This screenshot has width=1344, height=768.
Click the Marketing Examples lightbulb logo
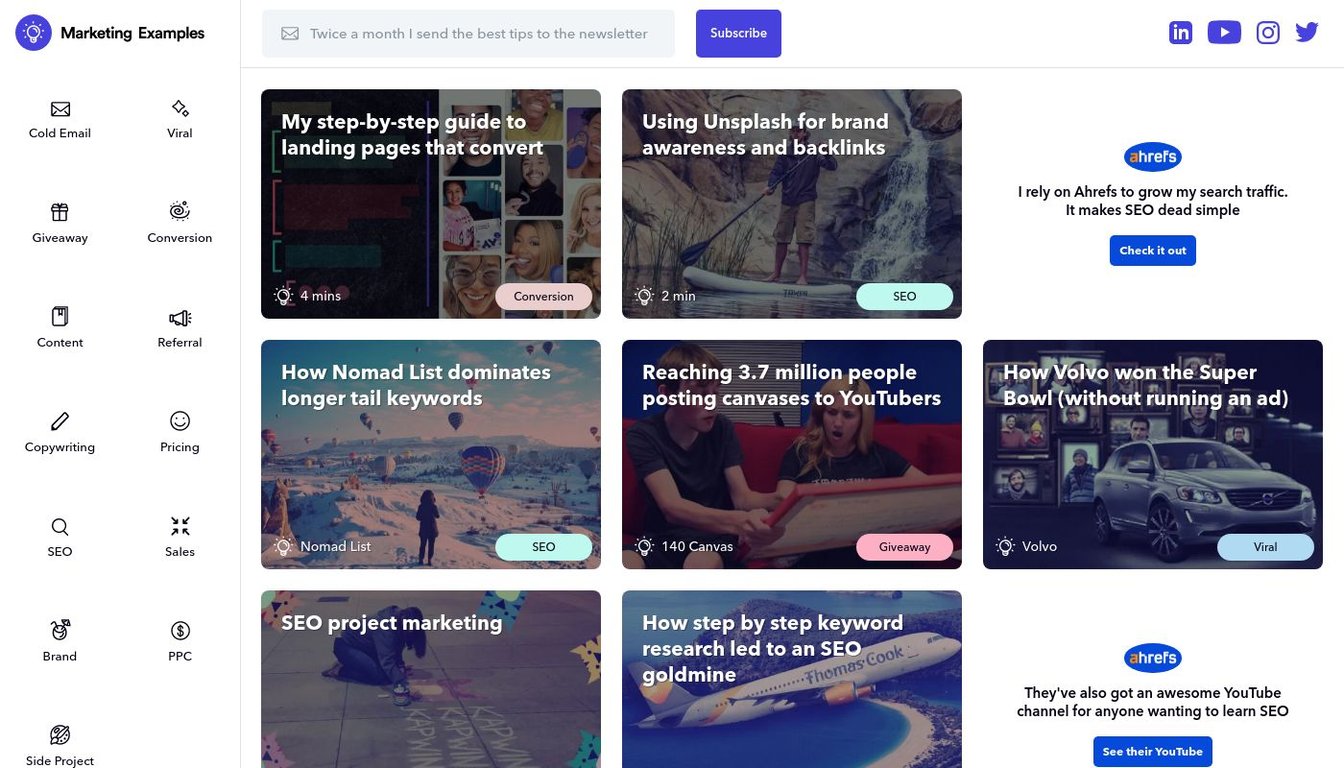point(33,33)
